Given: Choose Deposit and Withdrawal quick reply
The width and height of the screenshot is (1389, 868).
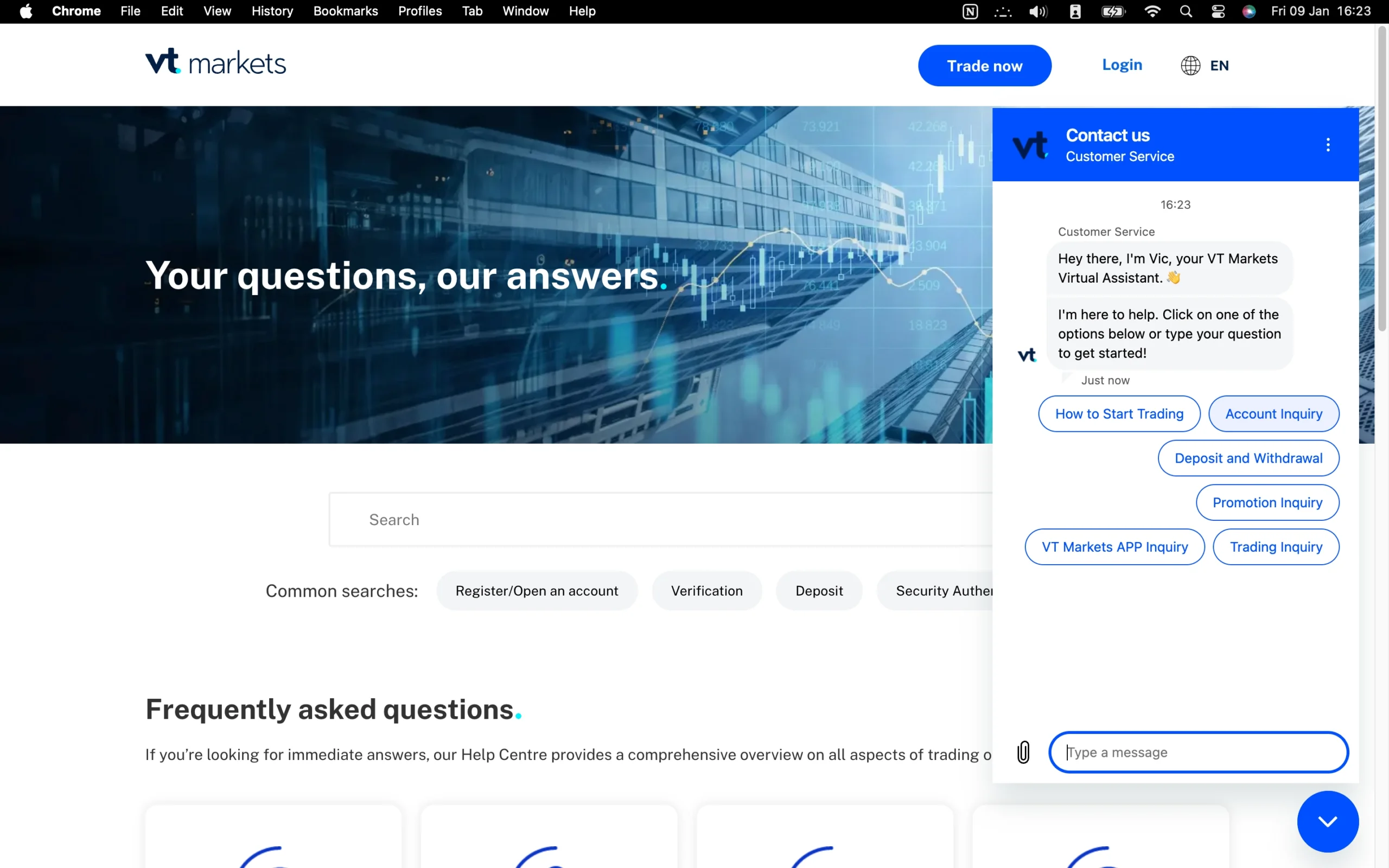Looking at the screenshot, I should (1248, 458).
